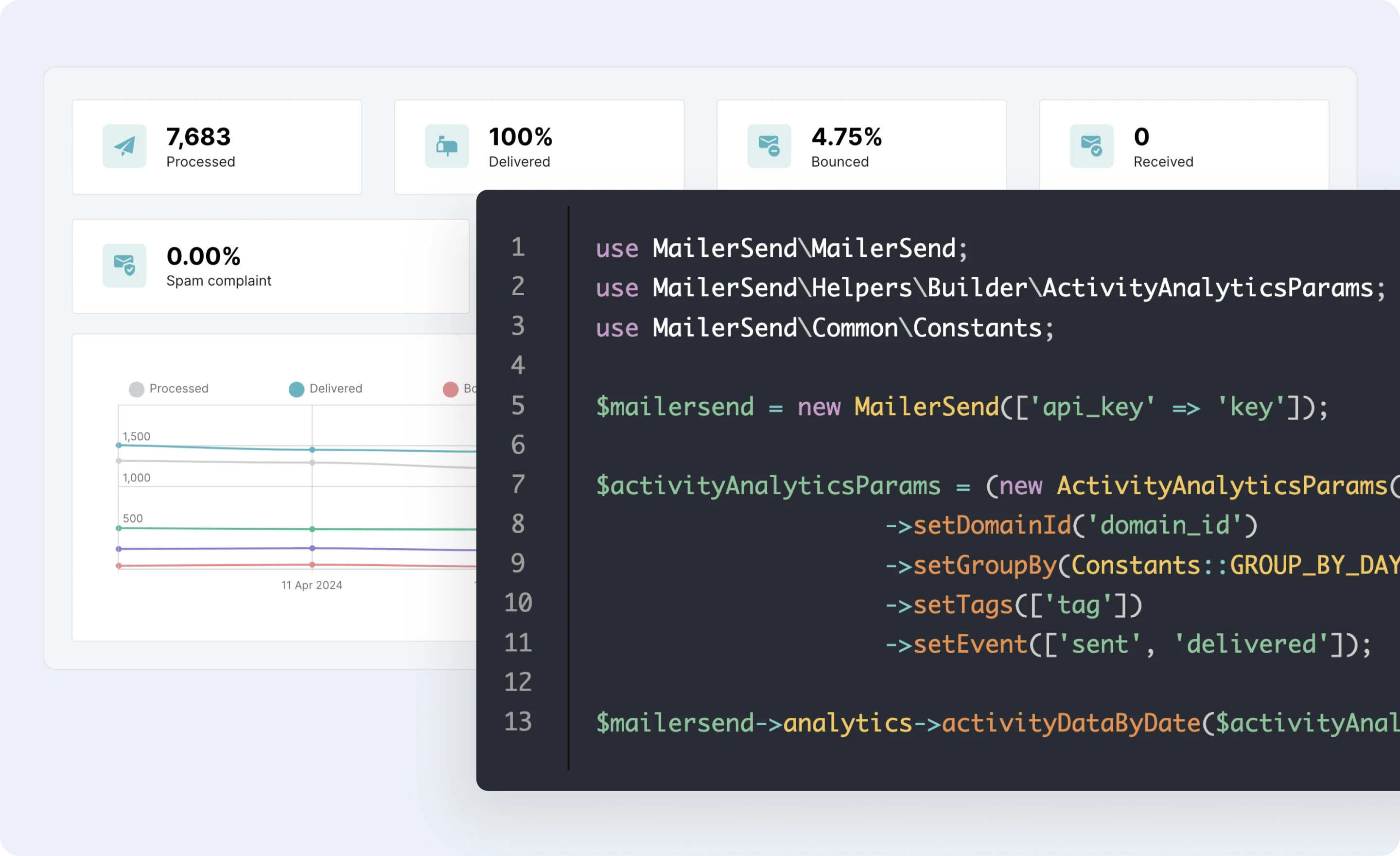
Task: Click the Spam complaint shield icon
Action: pyautogui.click(x=124, y=266)
